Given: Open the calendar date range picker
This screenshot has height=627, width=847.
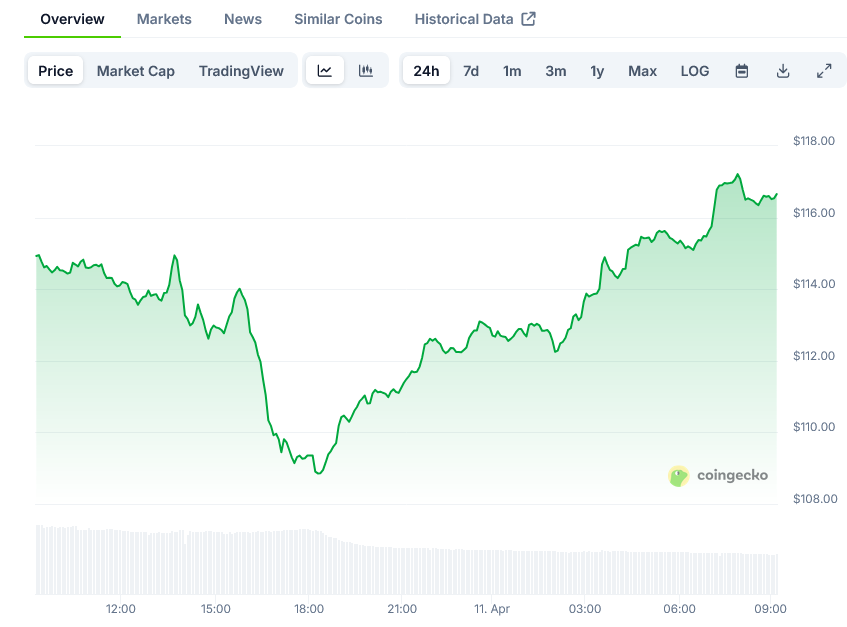Looking at the screenshot, I should [x=741, y=71].
